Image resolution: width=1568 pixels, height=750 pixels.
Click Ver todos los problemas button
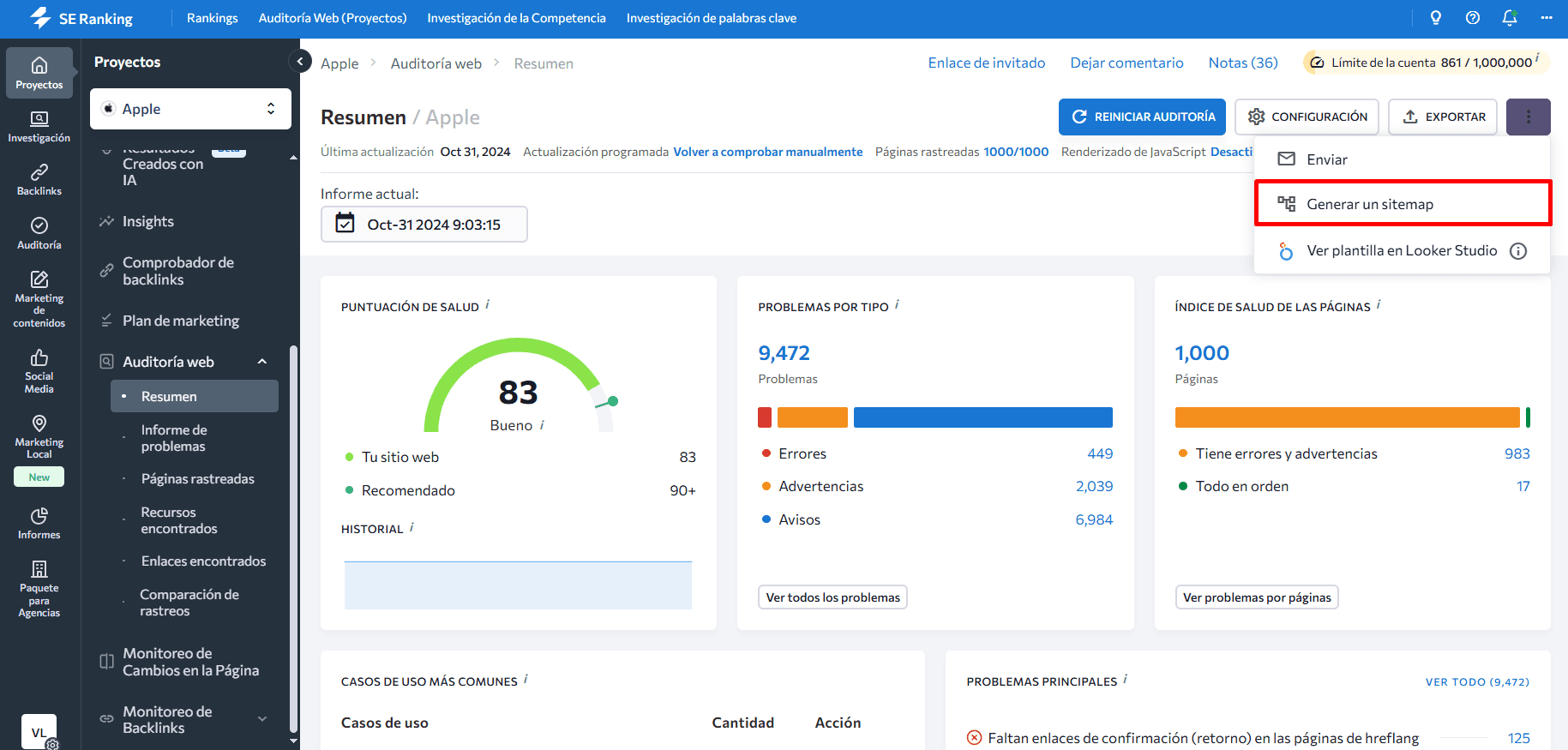[x=832, y=597]
